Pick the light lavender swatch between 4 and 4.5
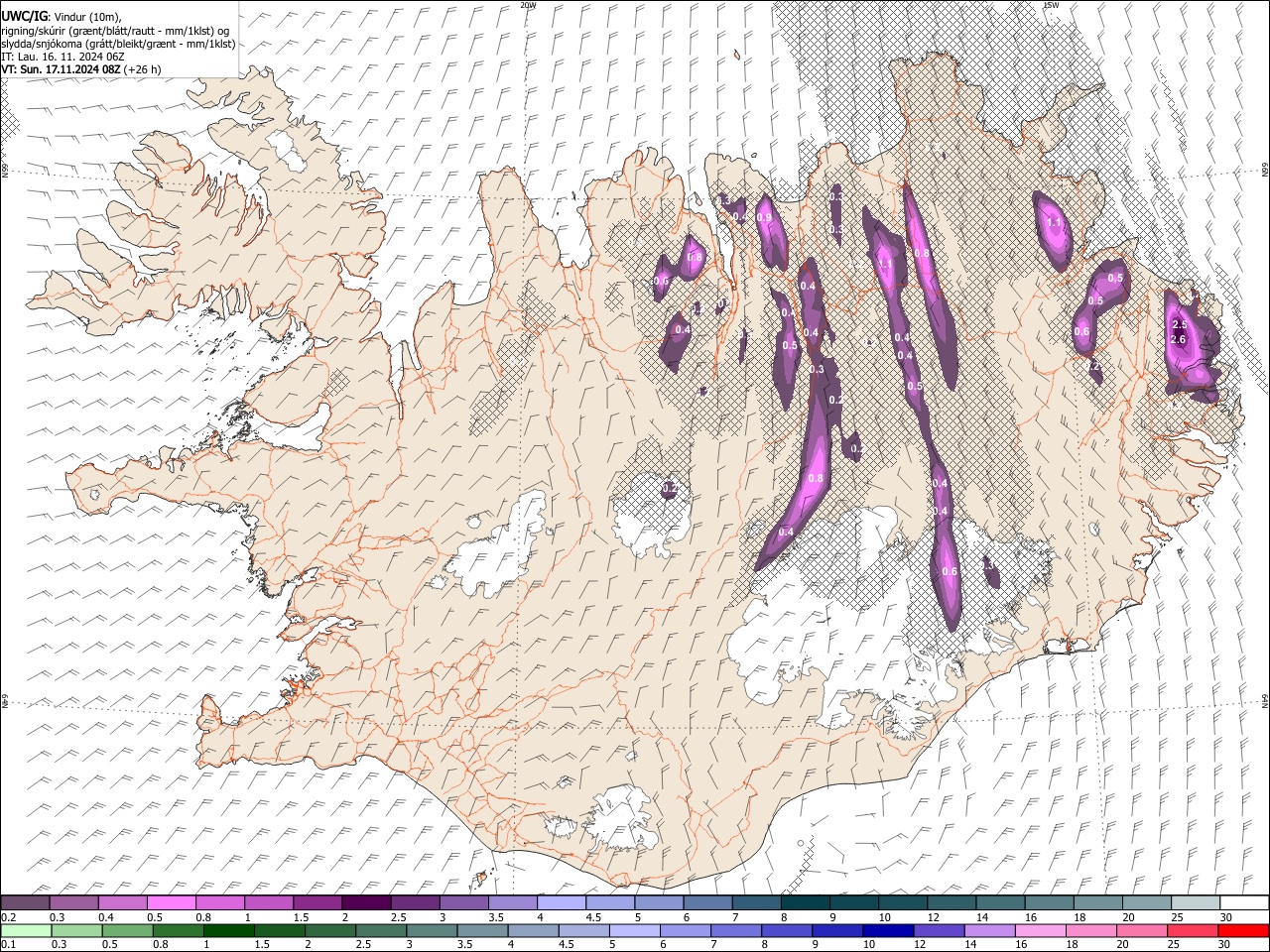Screen dimensions: 1270x952 (x=561, y=902)
